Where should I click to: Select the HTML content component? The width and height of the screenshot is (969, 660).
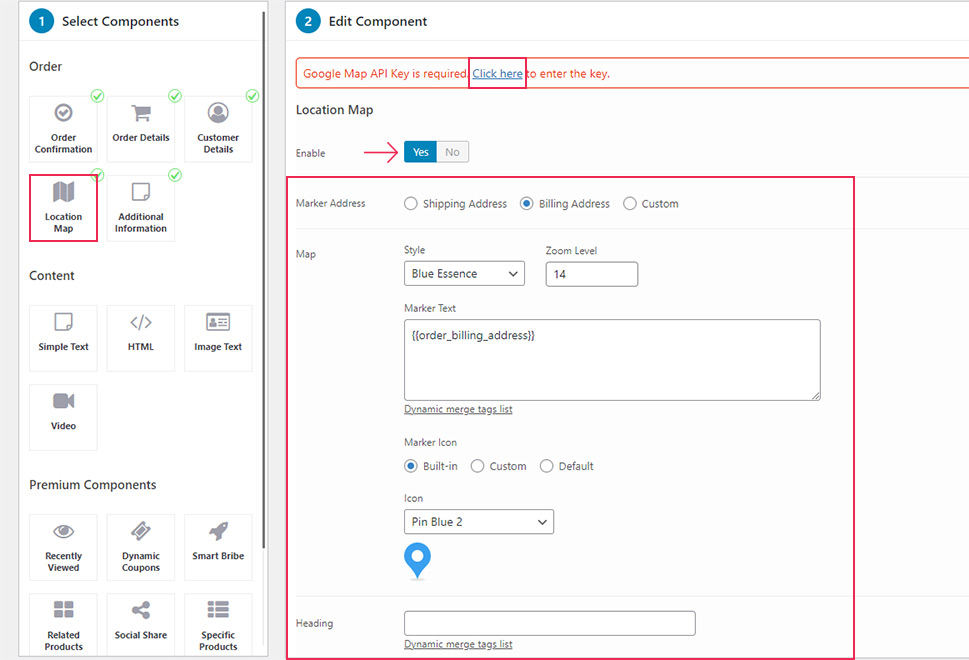tap(141, 338)
